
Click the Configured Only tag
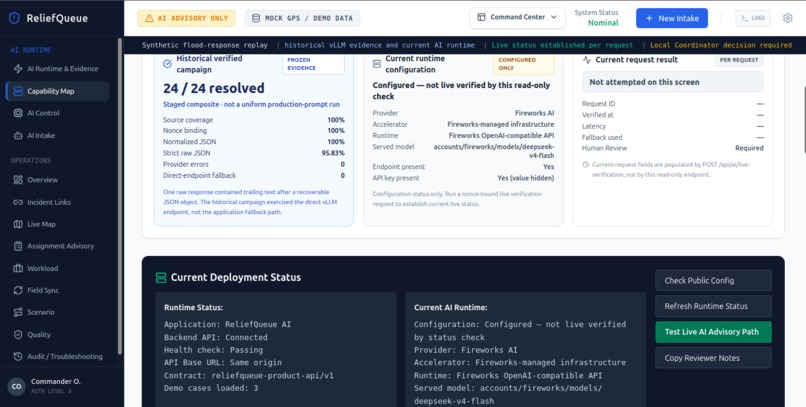pyautogui.click(x=523, y=64)
